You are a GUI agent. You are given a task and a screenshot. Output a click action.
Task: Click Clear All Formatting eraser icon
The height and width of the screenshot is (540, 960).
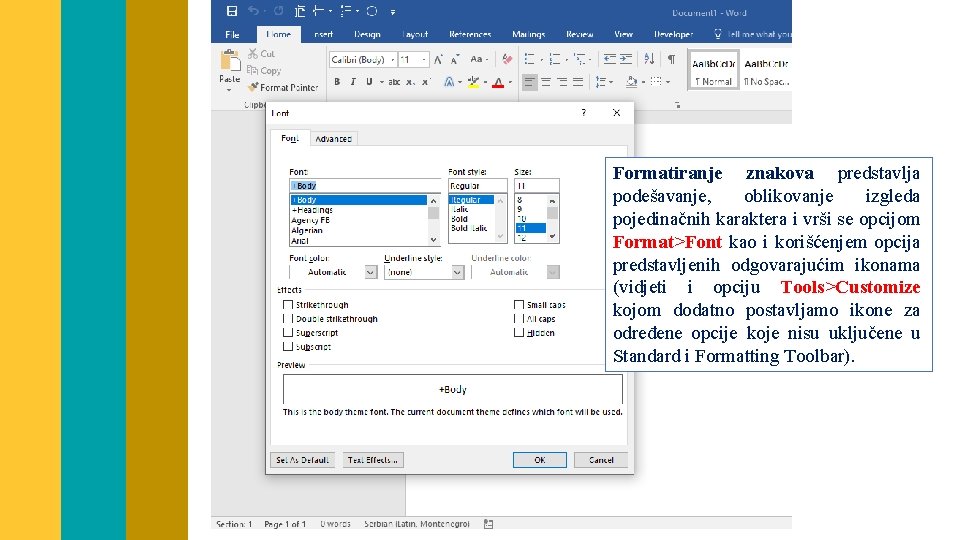(507, 59)
